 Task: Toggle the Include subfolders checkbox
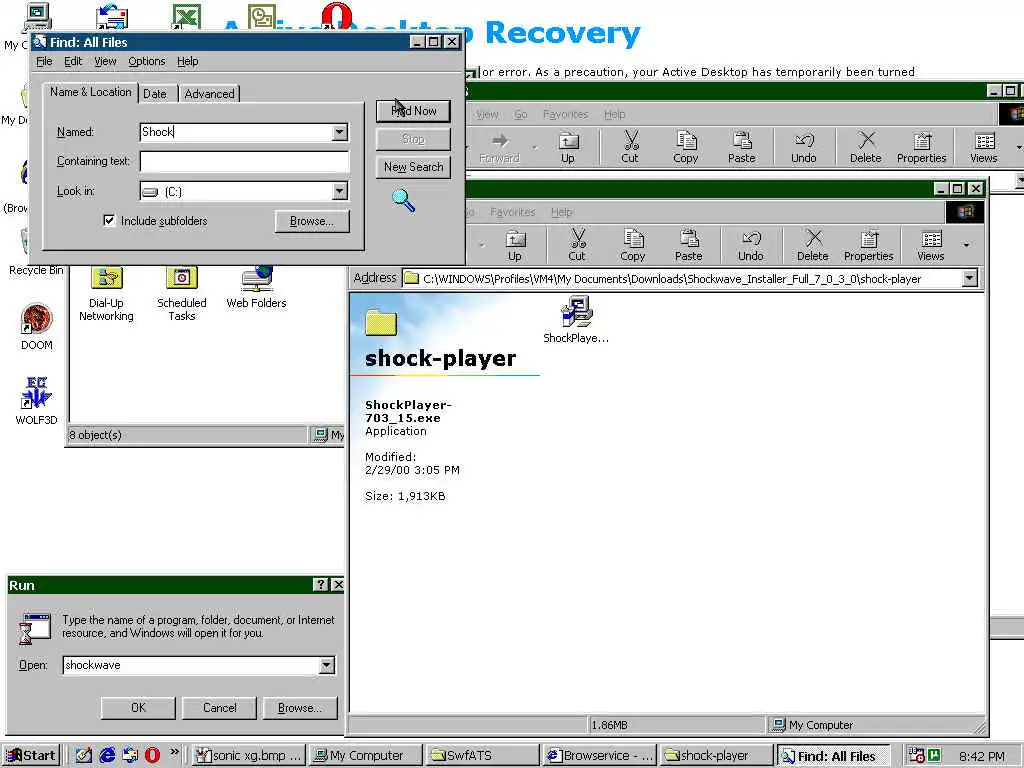click(109, 221)
